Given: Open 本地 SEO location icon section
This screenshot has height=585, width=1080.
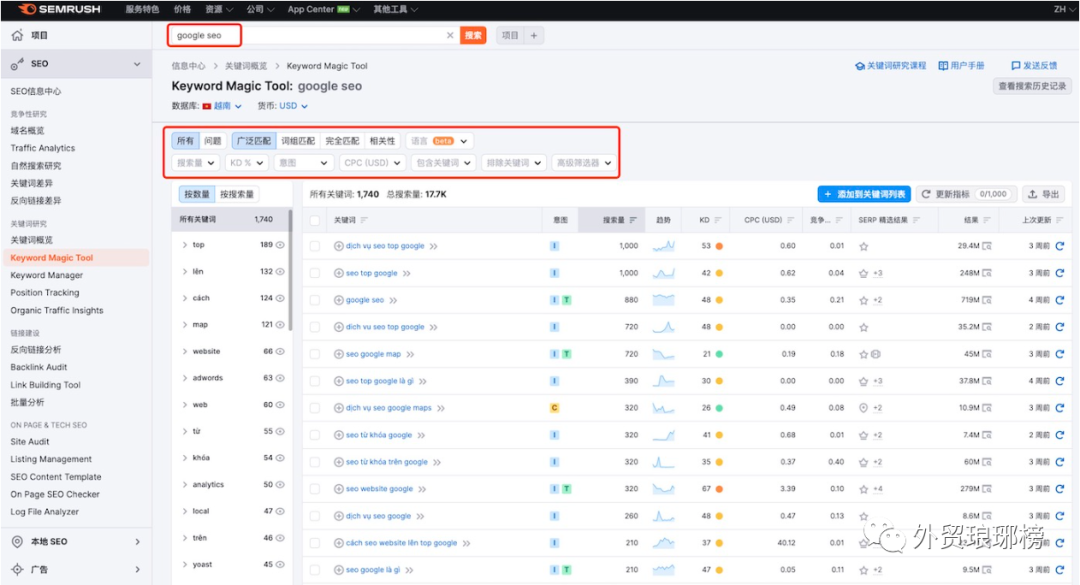Looking at the screenshot, I should tap(18, 542).
